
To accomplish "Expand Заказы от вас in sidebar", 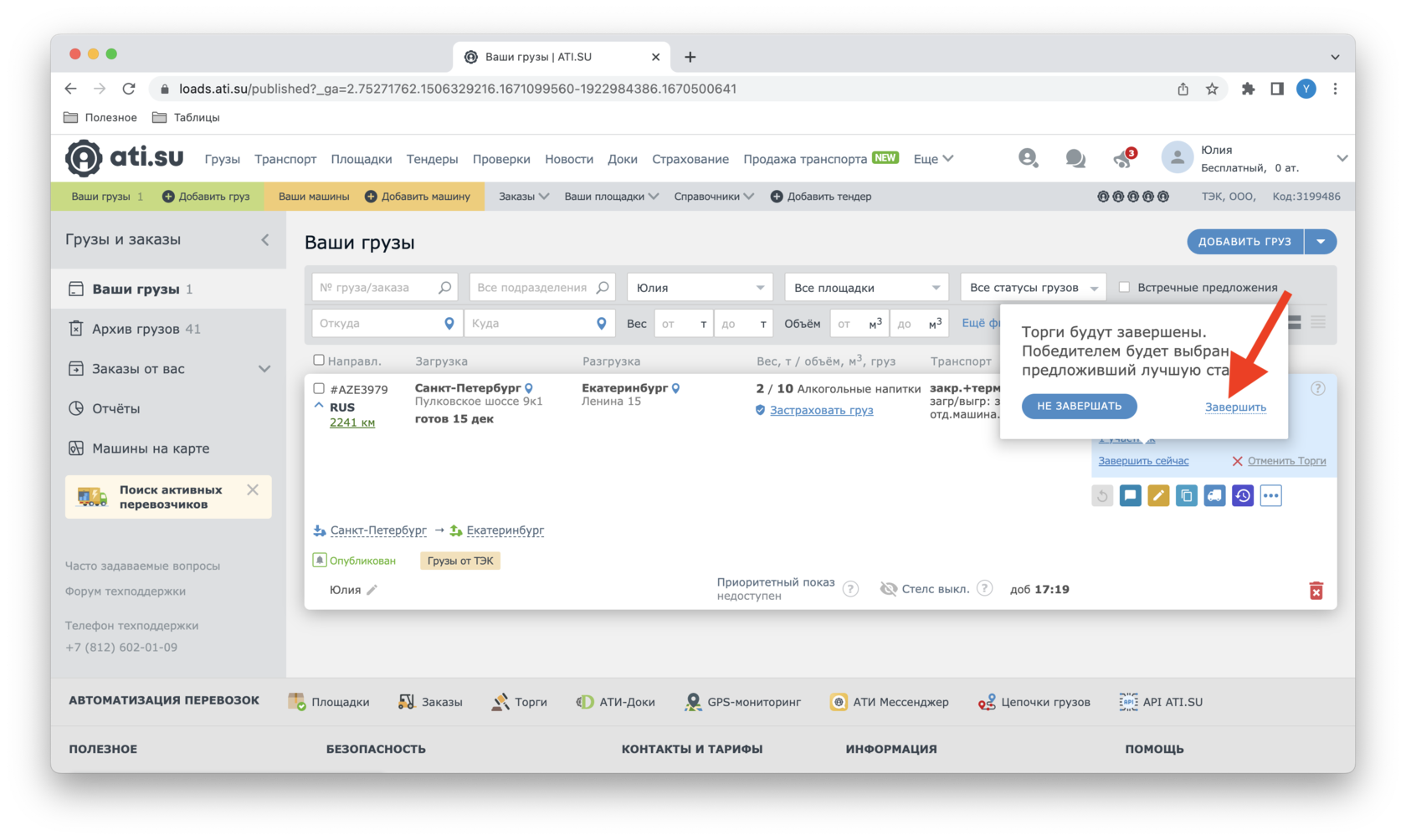I will (264, 369).
